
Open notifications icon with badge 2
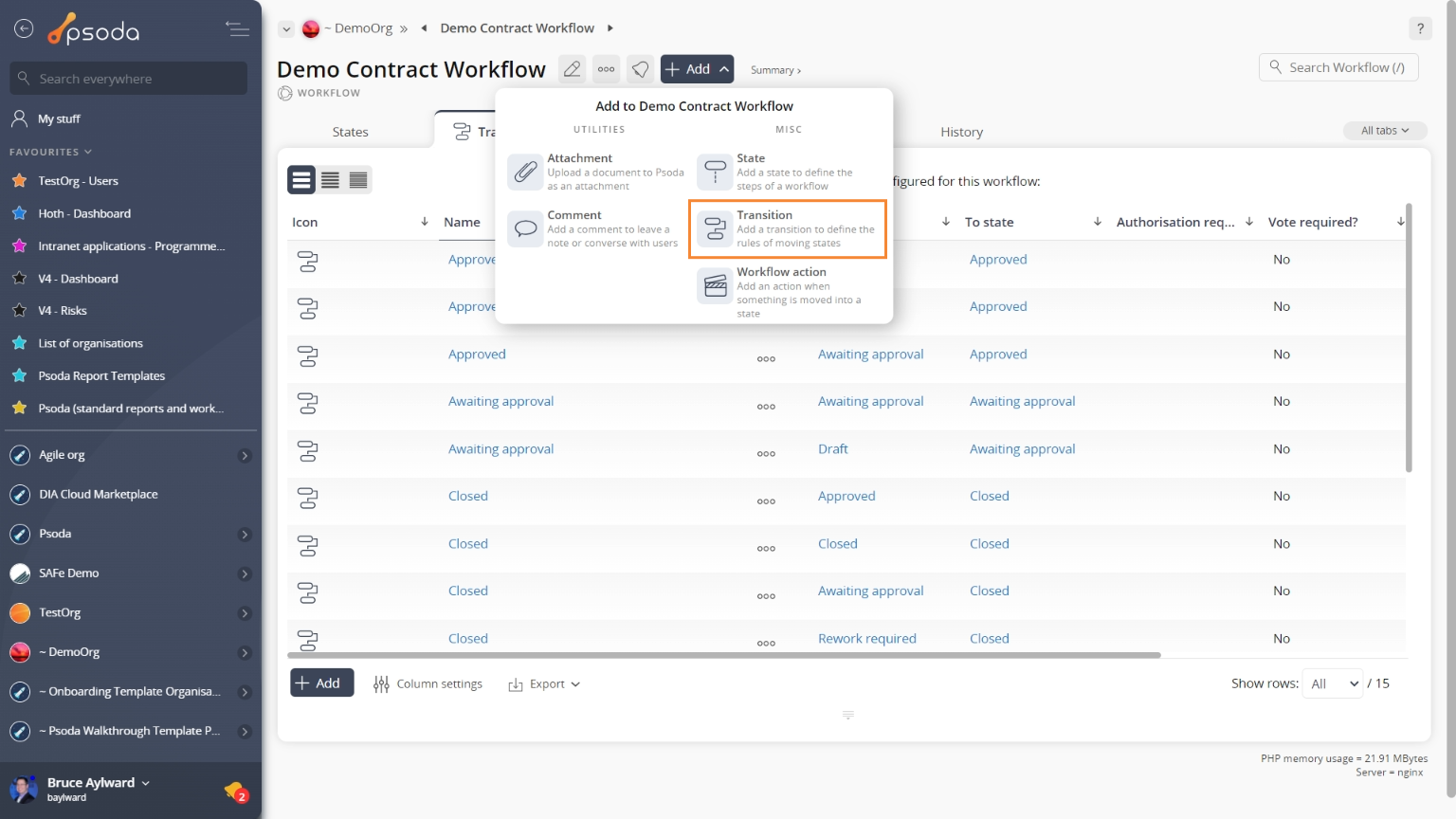click(235, 791)
